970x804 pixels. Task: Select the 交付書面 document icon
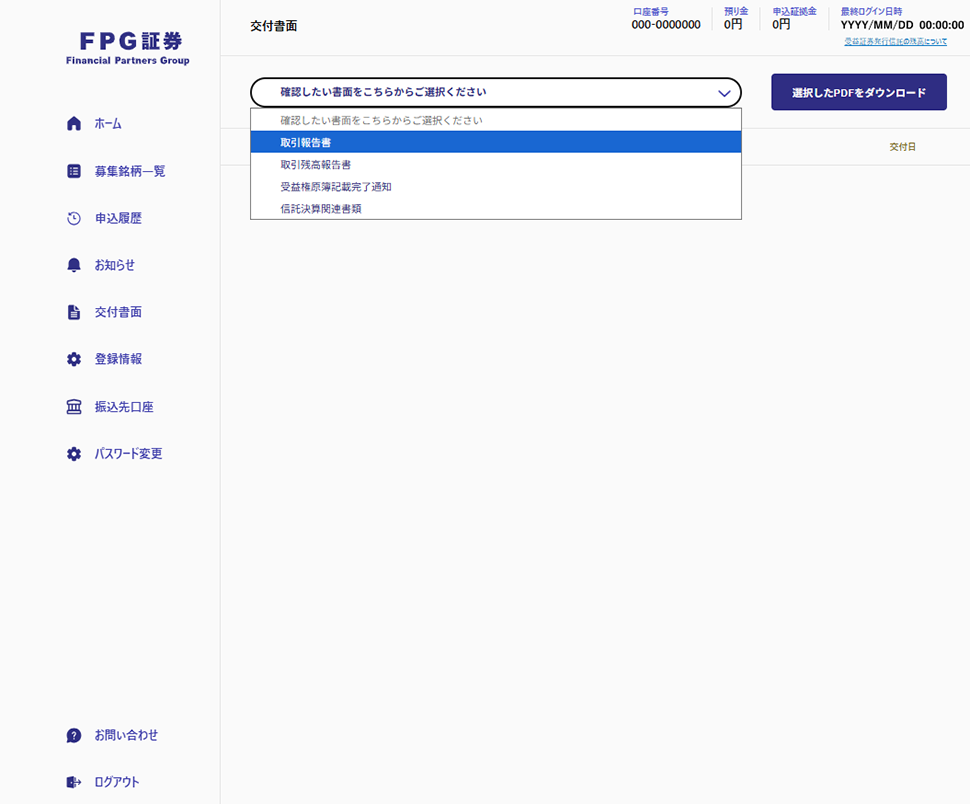pyautogui.click(x=73, y=311)
